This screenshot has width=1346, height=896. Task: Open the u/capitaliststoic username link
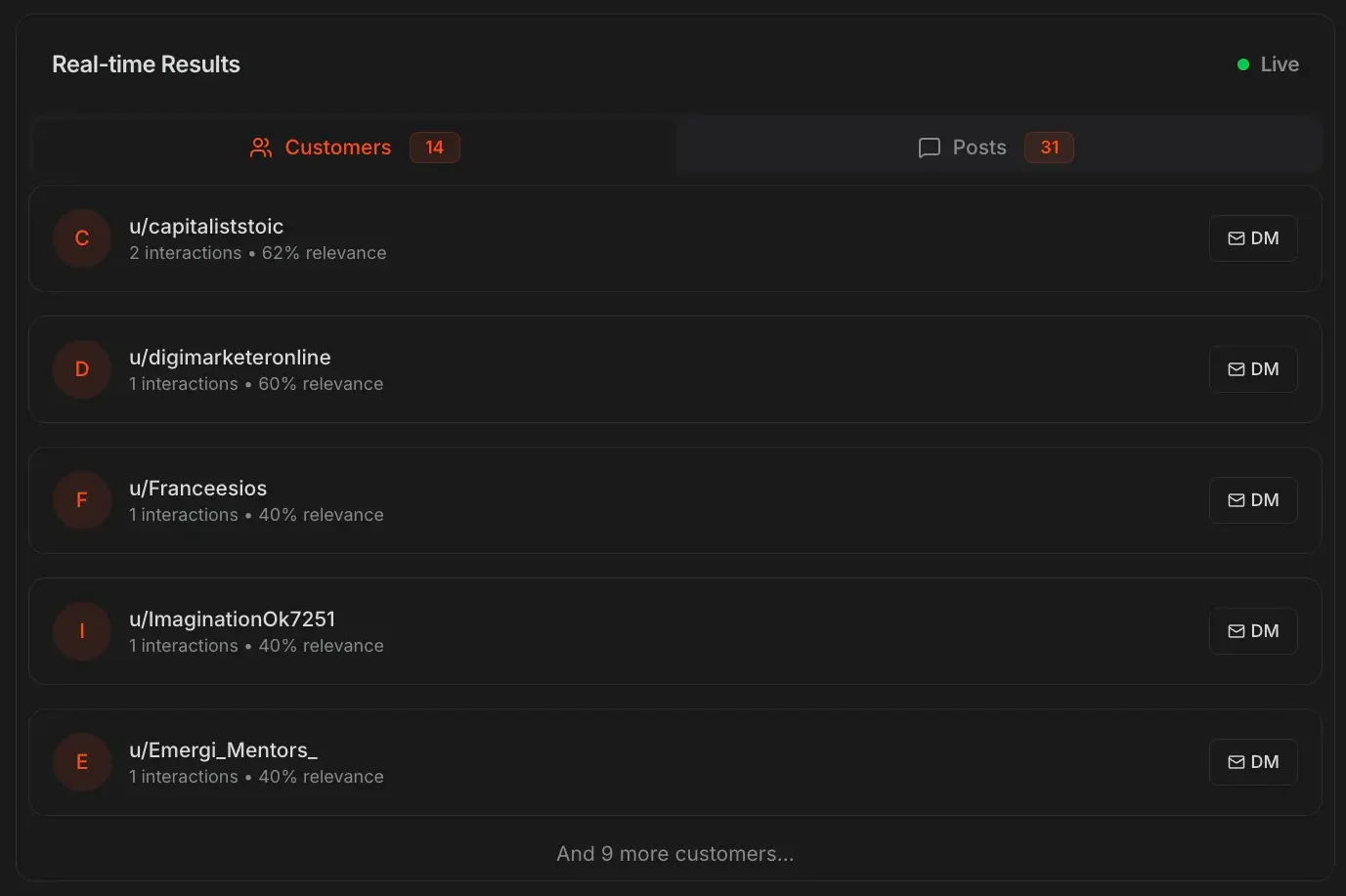pos(206,226)
